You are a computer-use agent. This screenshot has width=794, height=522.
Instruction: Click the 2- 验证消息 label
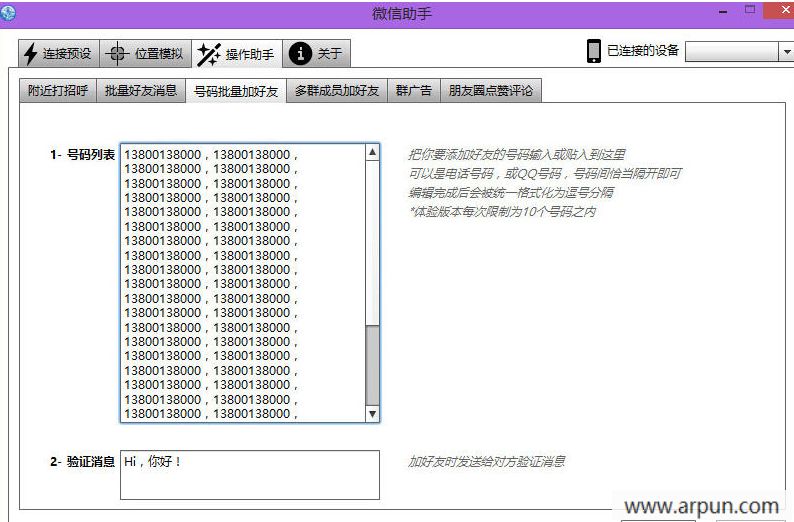click(83, 461)
